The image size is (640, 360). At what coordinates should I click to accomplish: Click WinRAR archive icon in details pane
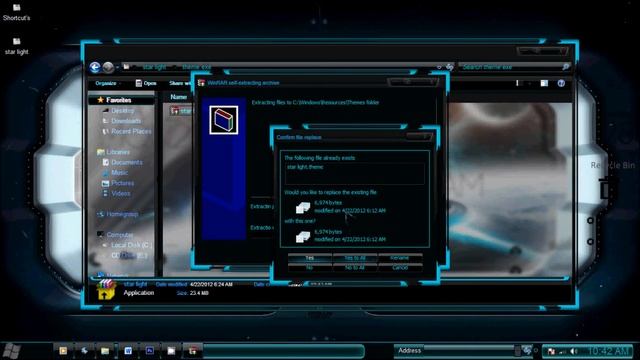[x=106, y=289]
